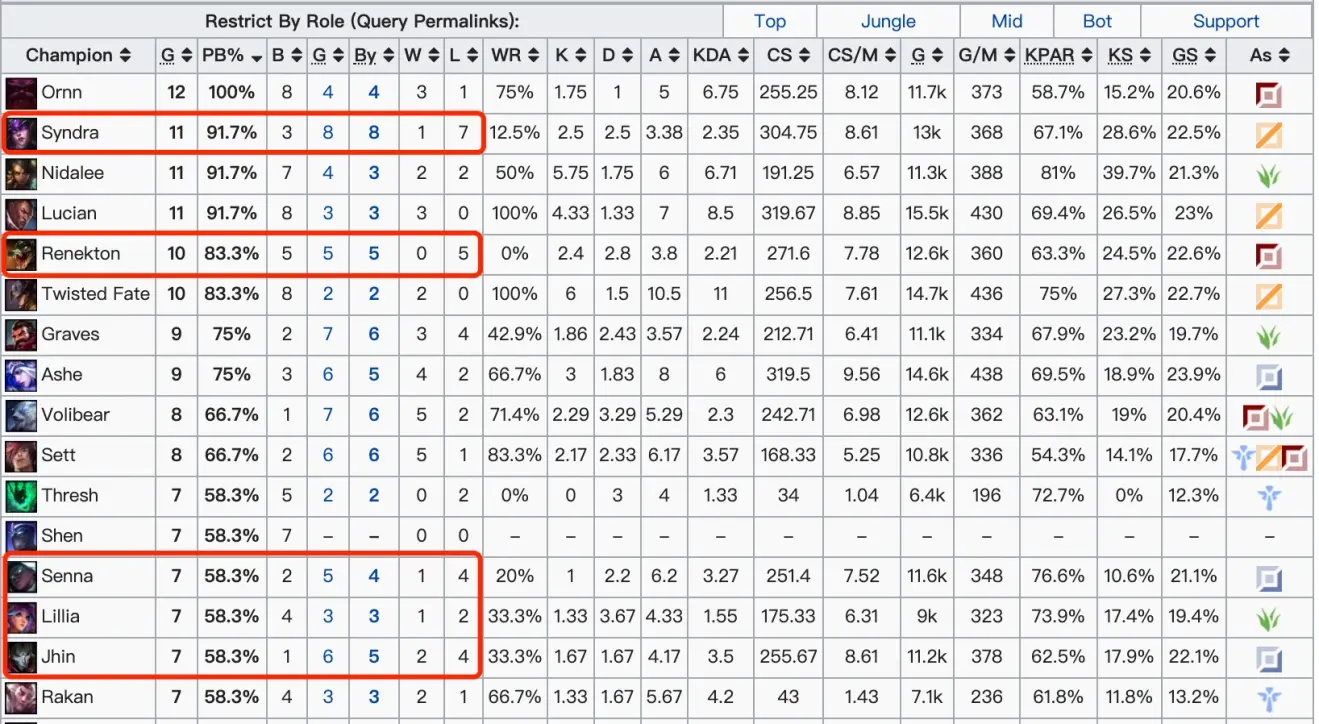Sort the table by WR column

[x=514, y=55]
